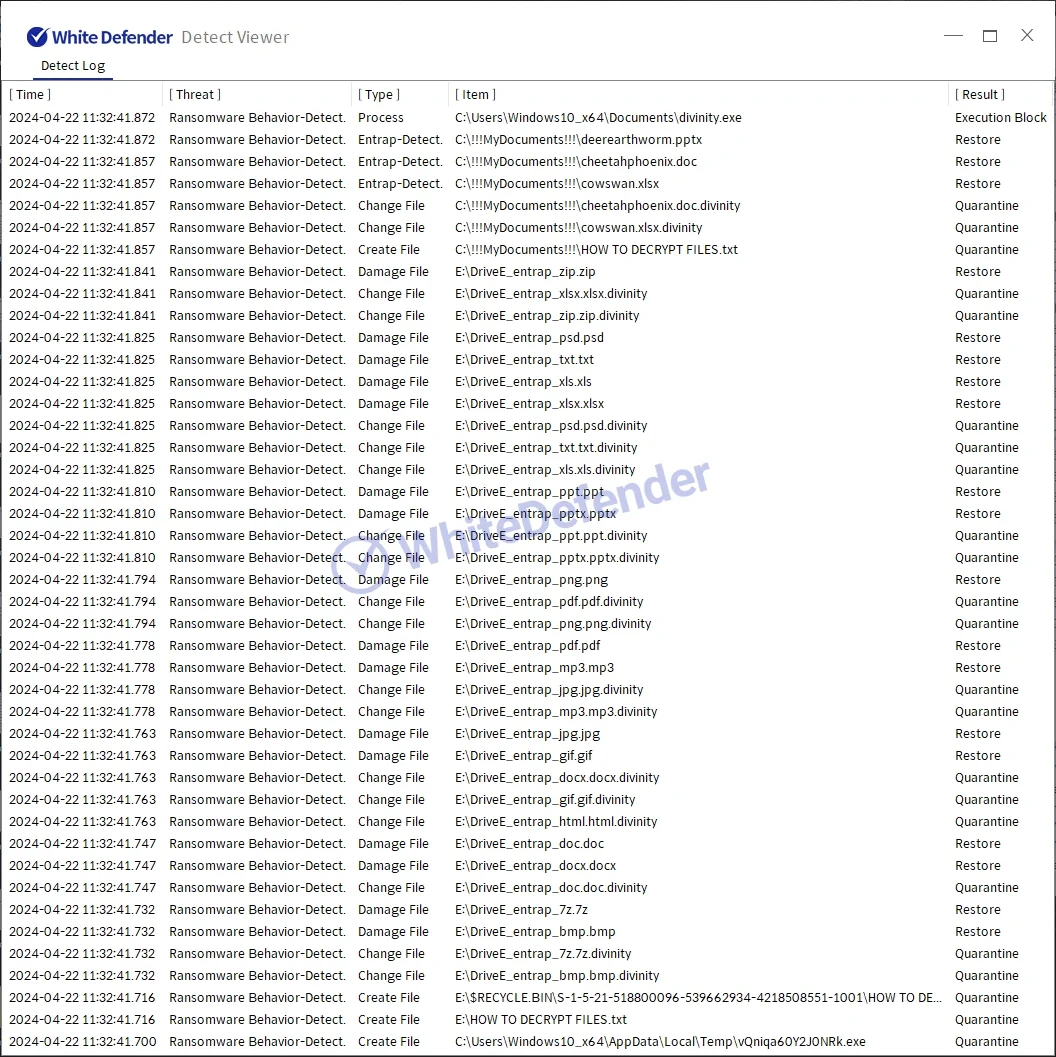Image resolution: width=1056 pixels, height=1057 pixels.
Task: Select the cheetahphoenix.doc.divinity entry
Action: point(597,206)
